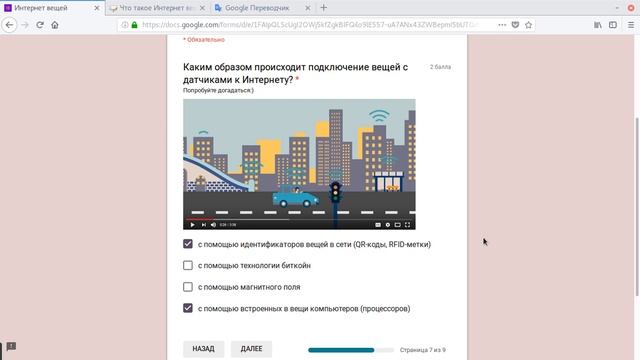Screen dimensions: 640x360
Task: Check the магнитного поля option
Action: 188,287
